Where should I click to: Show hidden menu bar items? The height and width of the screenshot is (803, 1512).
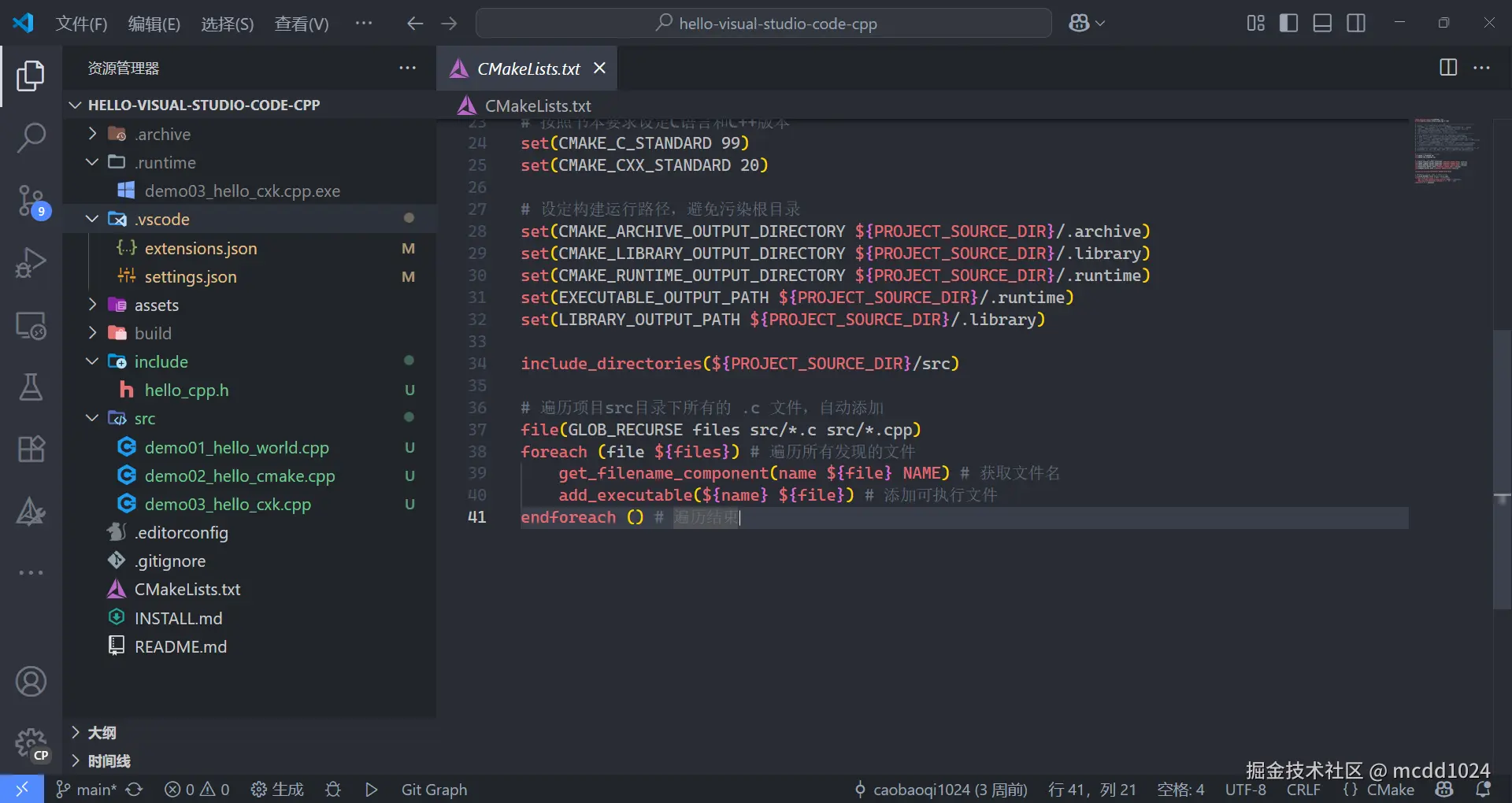[364, 24]
